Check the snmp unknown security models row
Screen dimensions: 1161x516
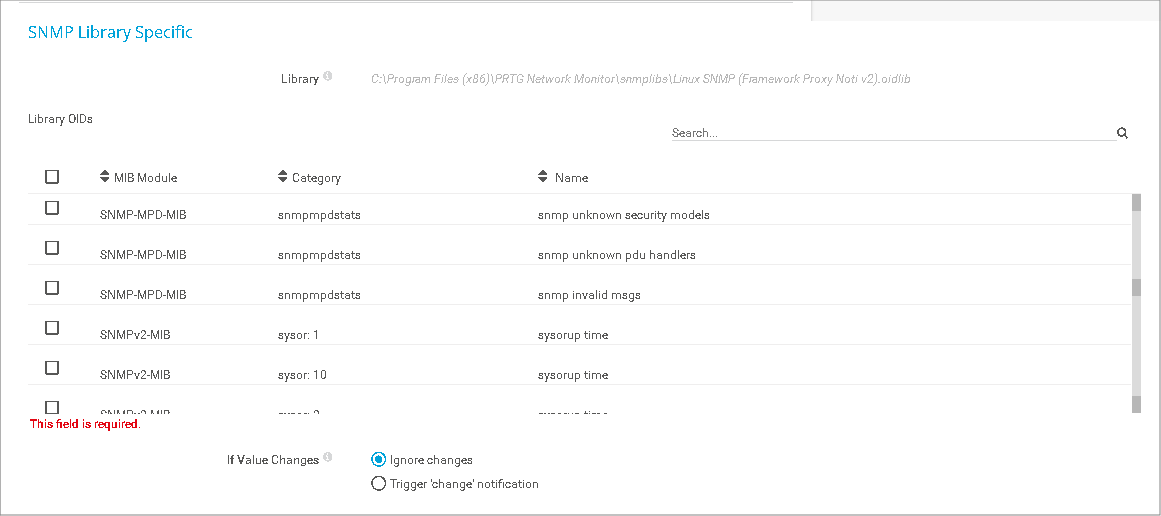[x=52, y=208]
